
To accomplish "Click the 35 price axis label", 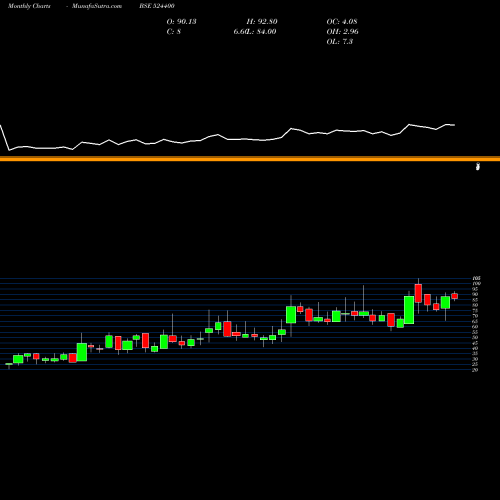I will (476, 353).
